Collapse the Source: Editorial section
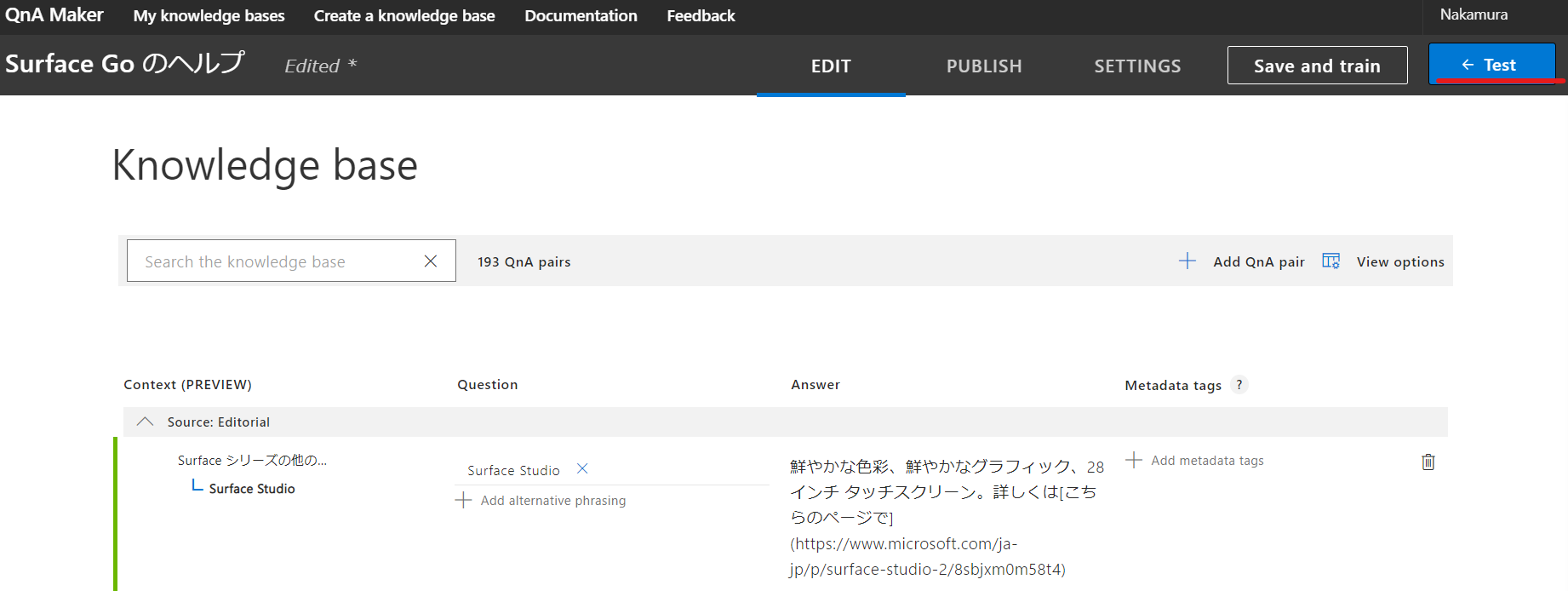 click(x=146, y=422)
